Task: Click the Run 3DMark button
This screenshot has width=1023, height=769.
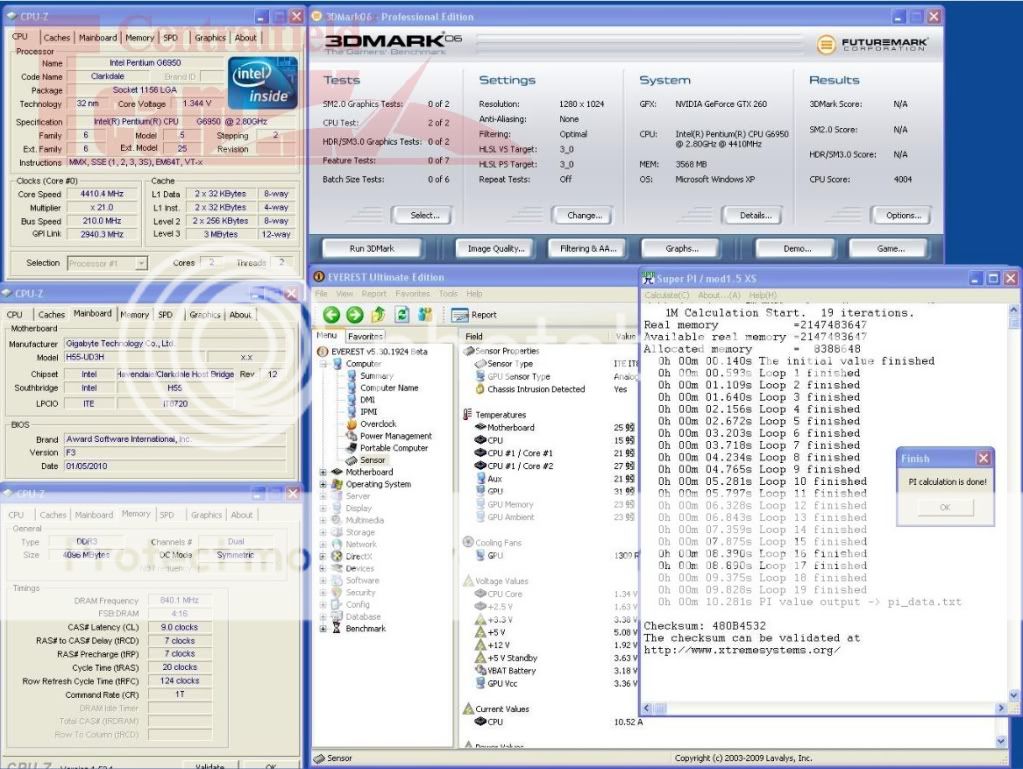Action: tap(371, 248)
